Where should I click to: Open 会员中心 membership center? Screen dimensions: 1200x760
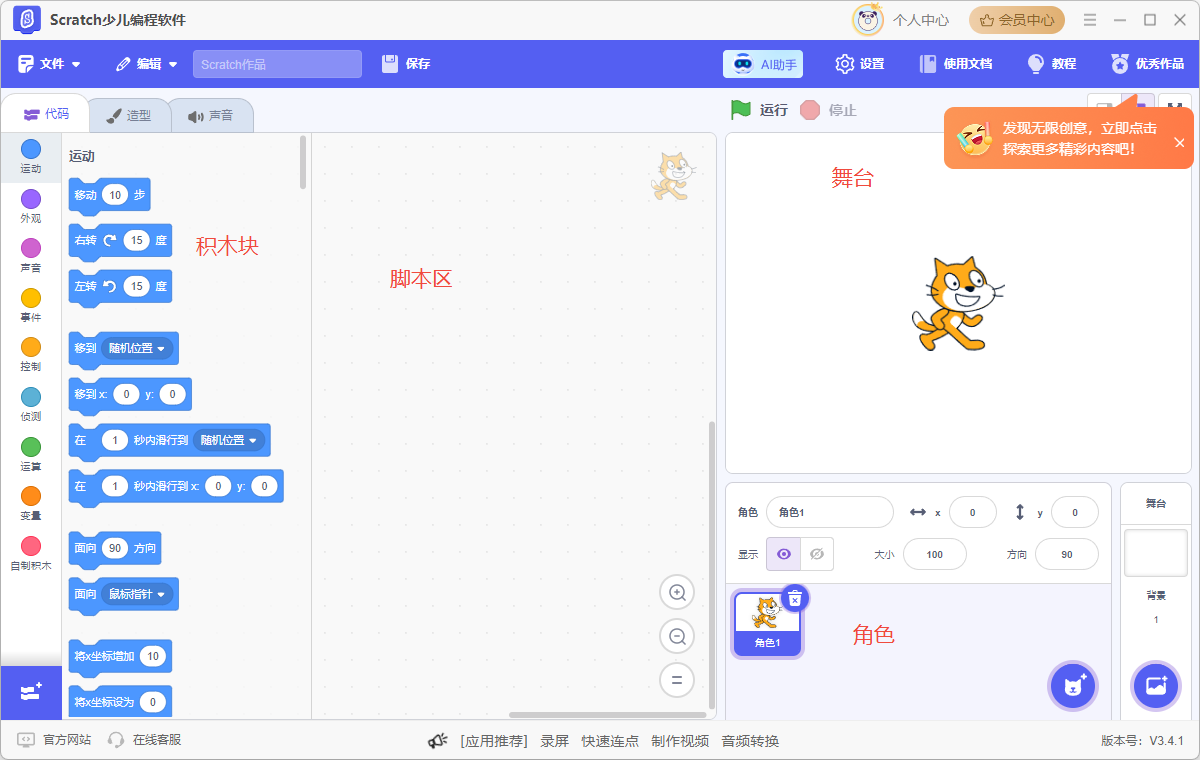[x=1017, y=20]
